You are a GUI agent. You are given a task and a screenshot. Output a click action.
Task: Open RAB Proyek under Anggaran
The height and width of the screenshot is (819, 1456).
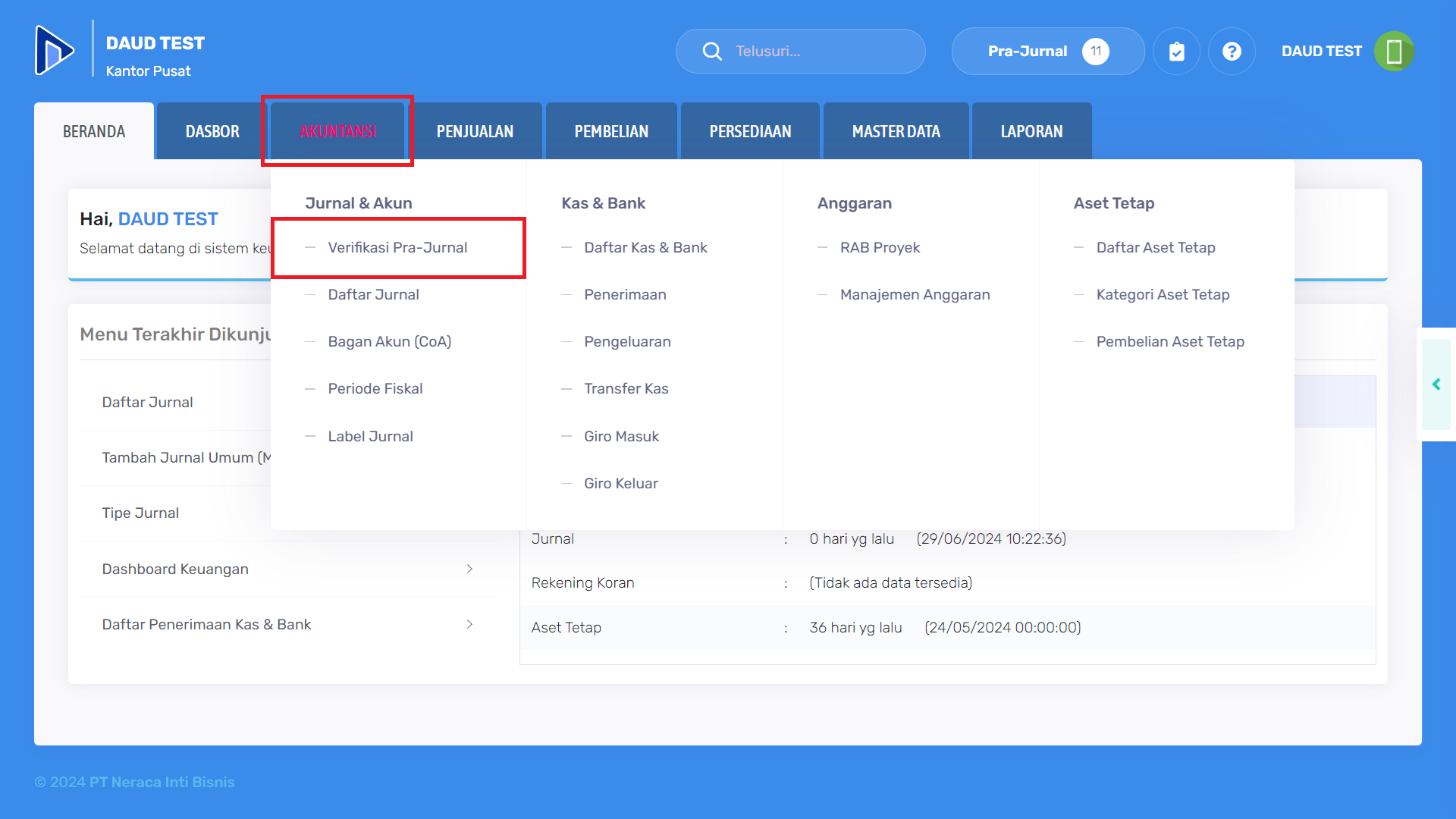point(880,247)
